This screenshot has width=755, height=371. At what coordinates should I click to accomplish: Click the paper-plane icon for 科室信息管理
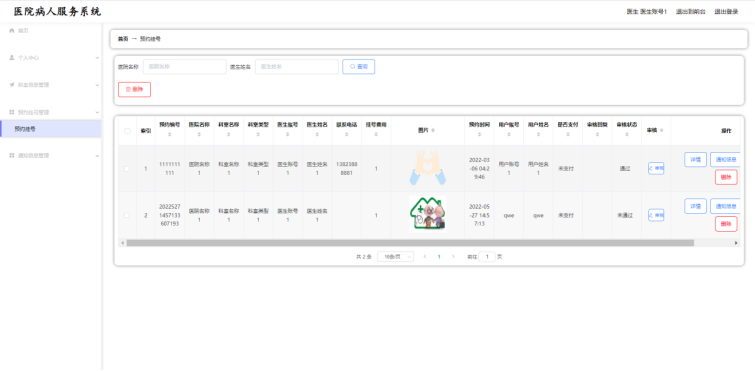pyautogui.click(x=12, y=85)
